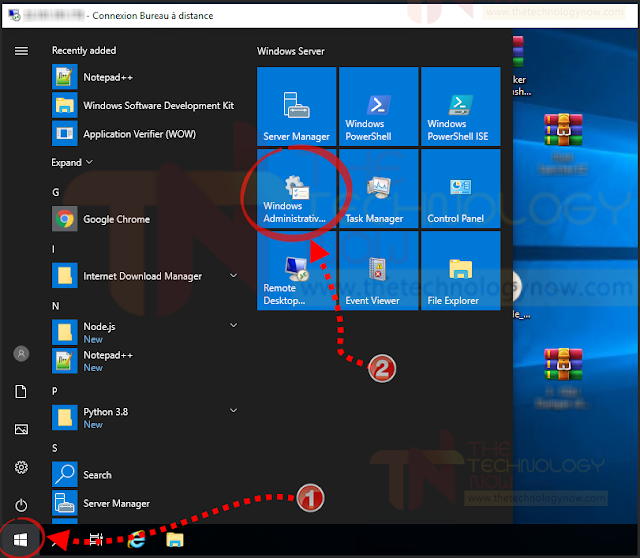
Task: Open the user account icon in Start rail
Action: pyautogui.click(x=21, y=353)
